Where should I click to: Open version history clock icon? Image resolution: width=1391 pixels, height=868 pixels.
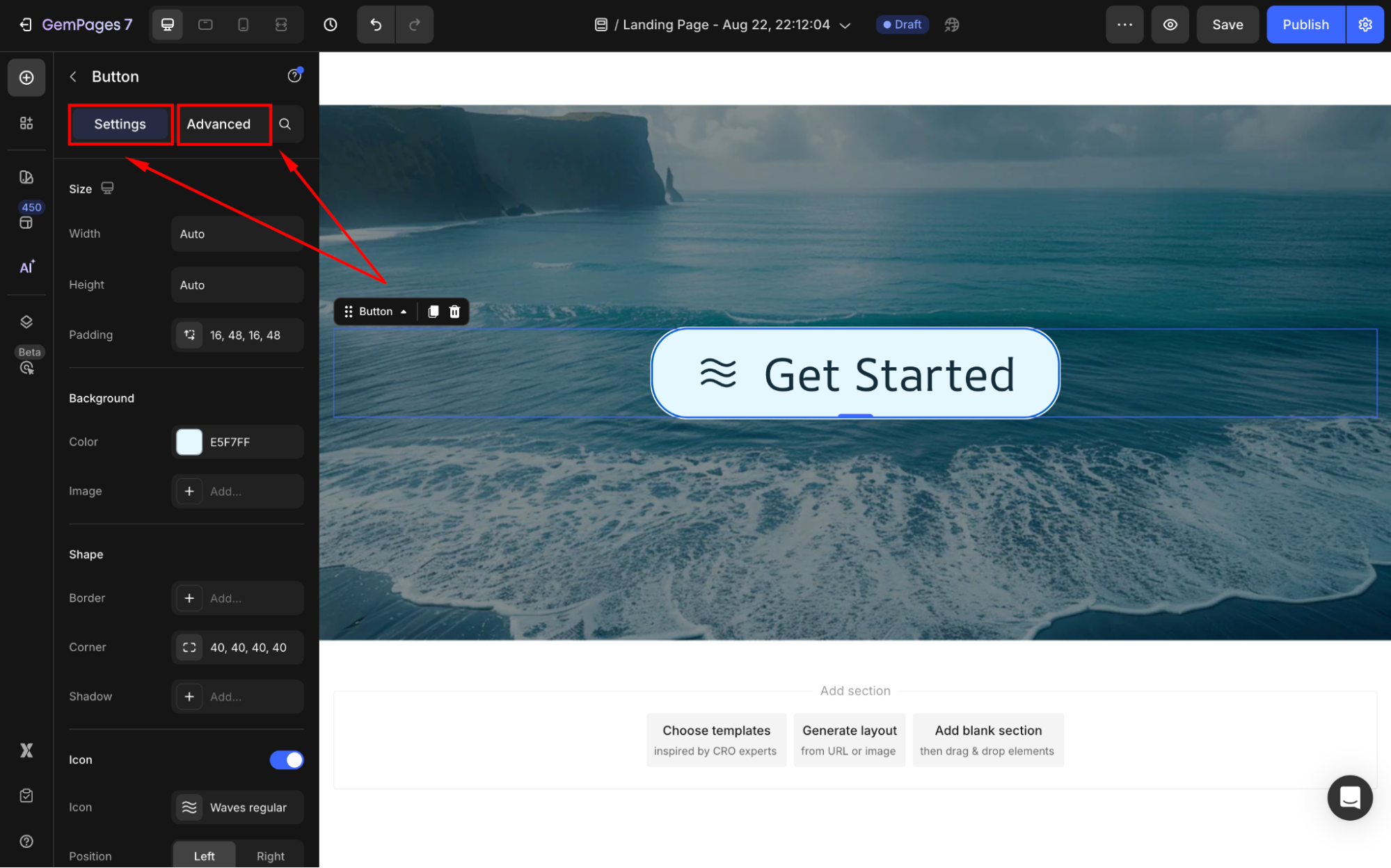tap(331, 25)
